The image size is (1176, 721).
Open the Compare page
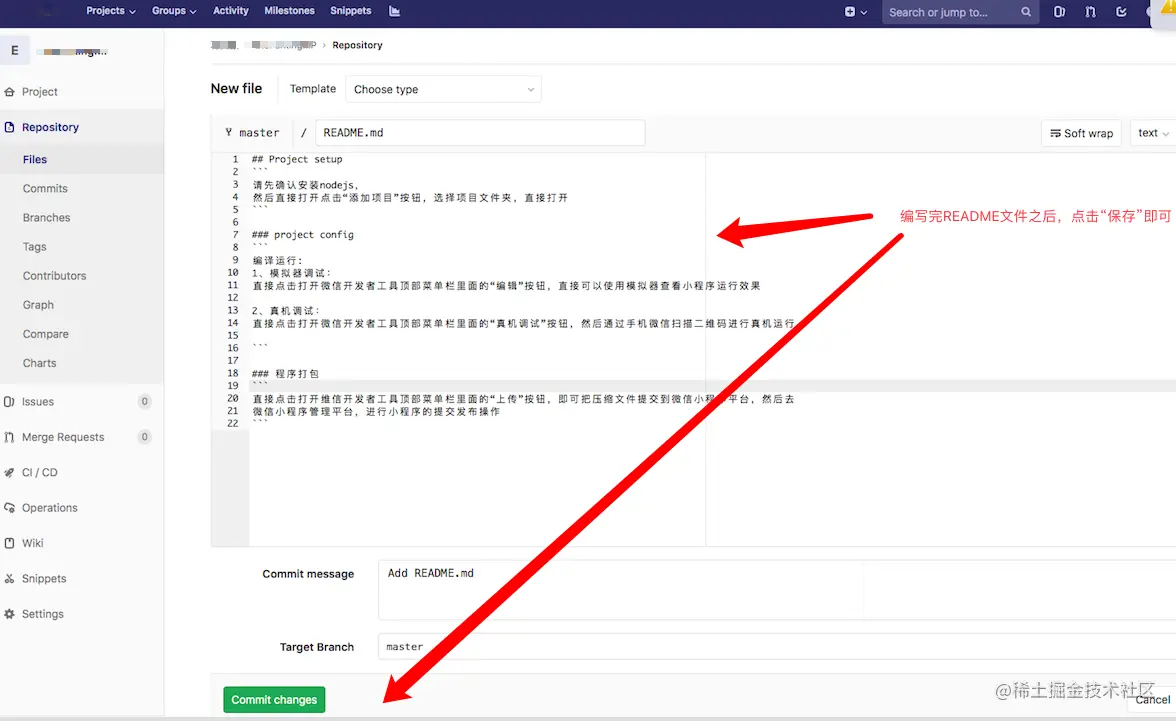click(x=46, y=334)
